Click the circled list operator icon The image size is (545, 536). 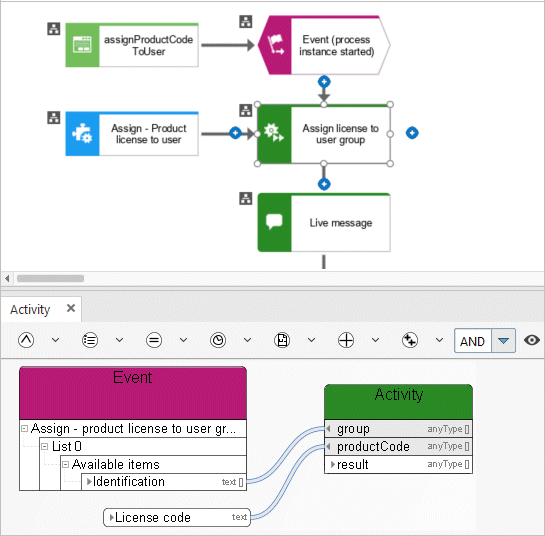[x=90, y=340]
